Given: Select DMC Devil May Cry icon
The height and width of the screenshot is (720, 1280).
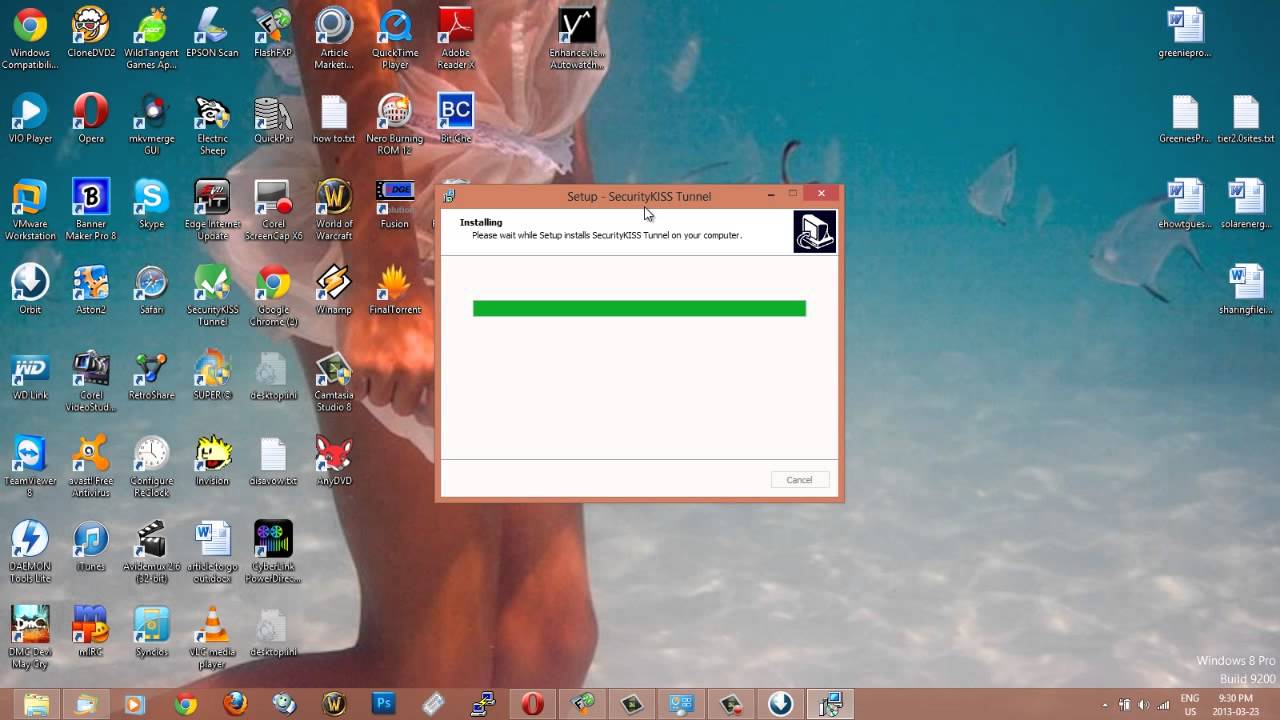Looking at the screenshot, I should pyautogui.click(x=30, y=637).
